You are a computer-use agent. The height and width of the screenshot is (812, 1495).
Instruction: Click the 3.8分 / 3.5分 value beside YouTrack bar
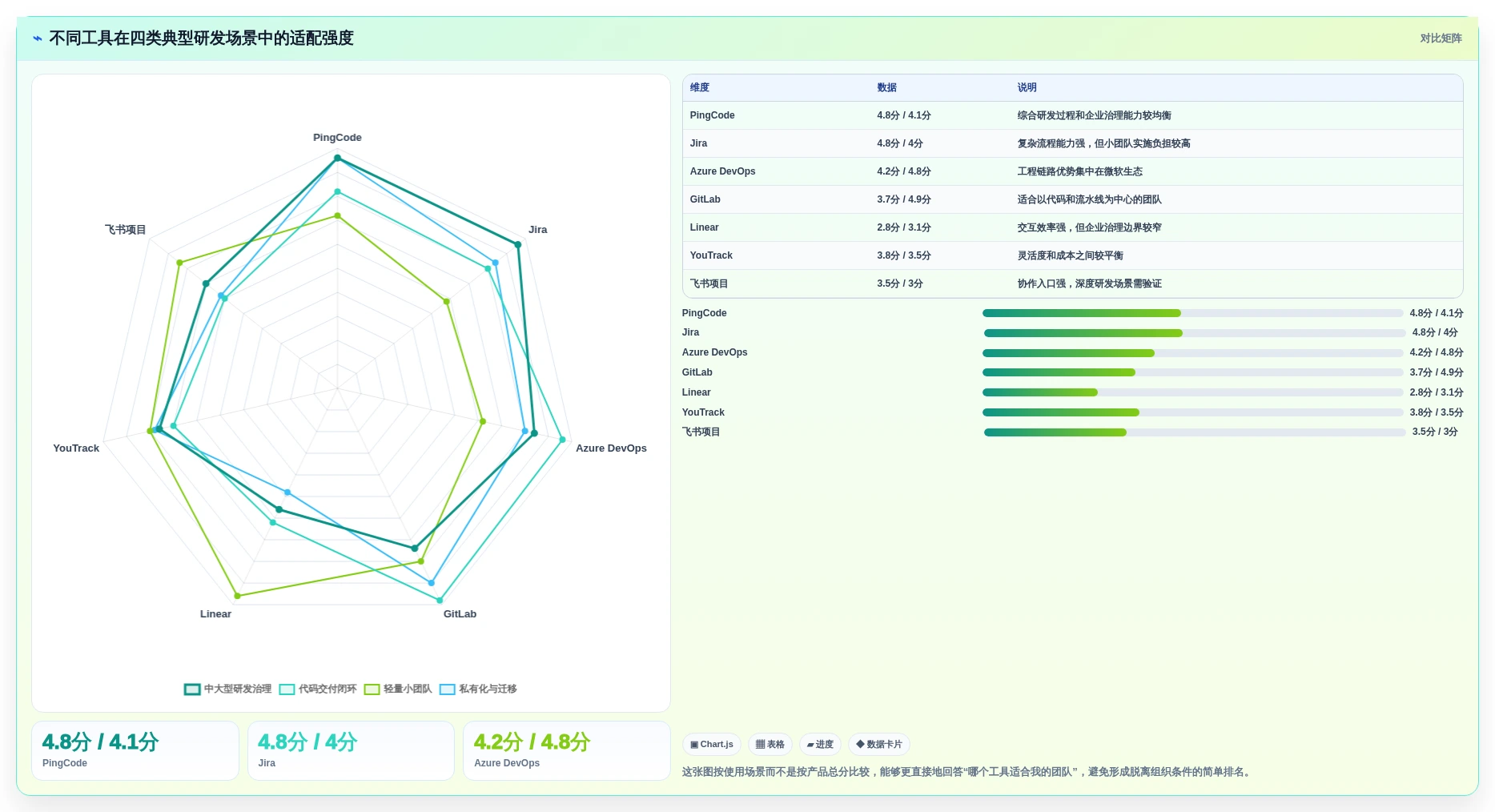(x=1436, y=412)
